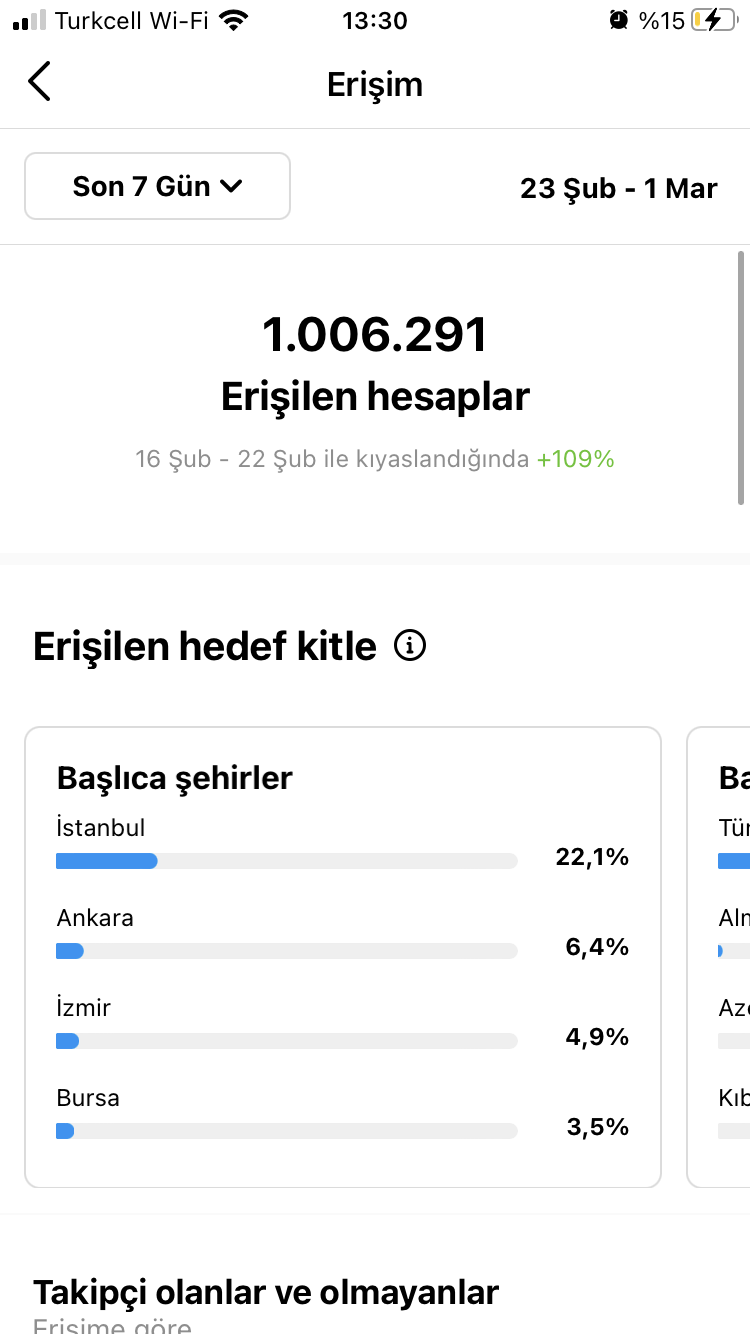Tap the Erişim page title
Viewport: 750px width, 1334px height.
[375, 84]
